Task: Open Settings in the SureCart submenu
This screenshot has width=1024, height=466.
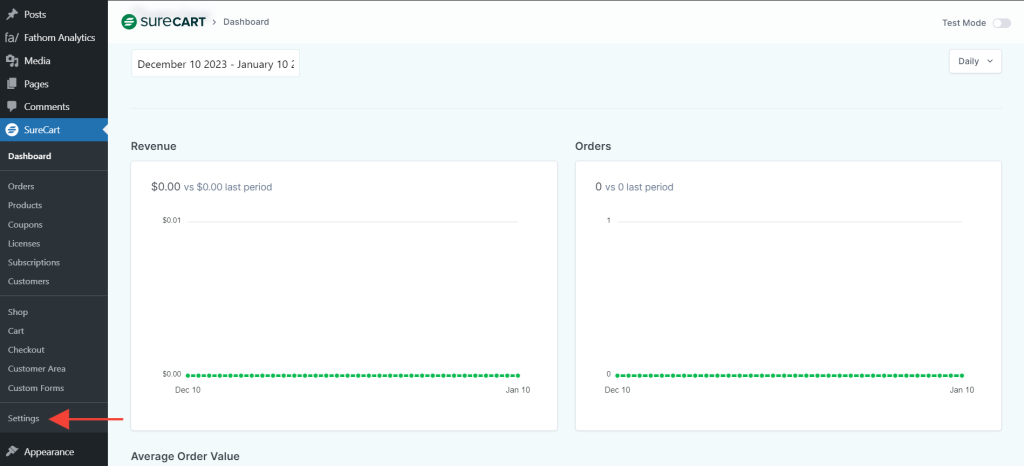Action: click(23, 418)
